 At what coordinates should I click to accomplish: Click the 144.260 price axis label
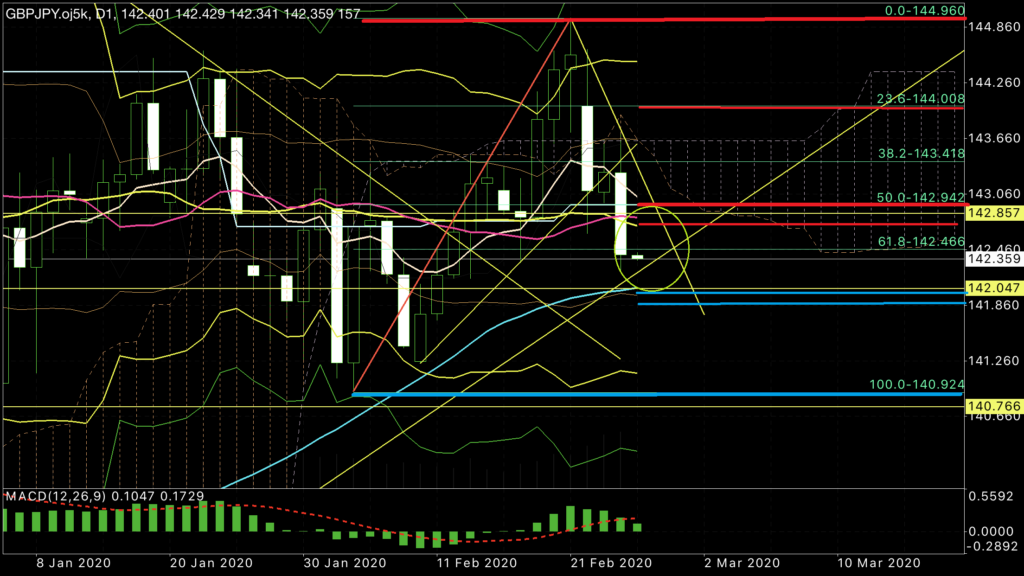[995, 82]
